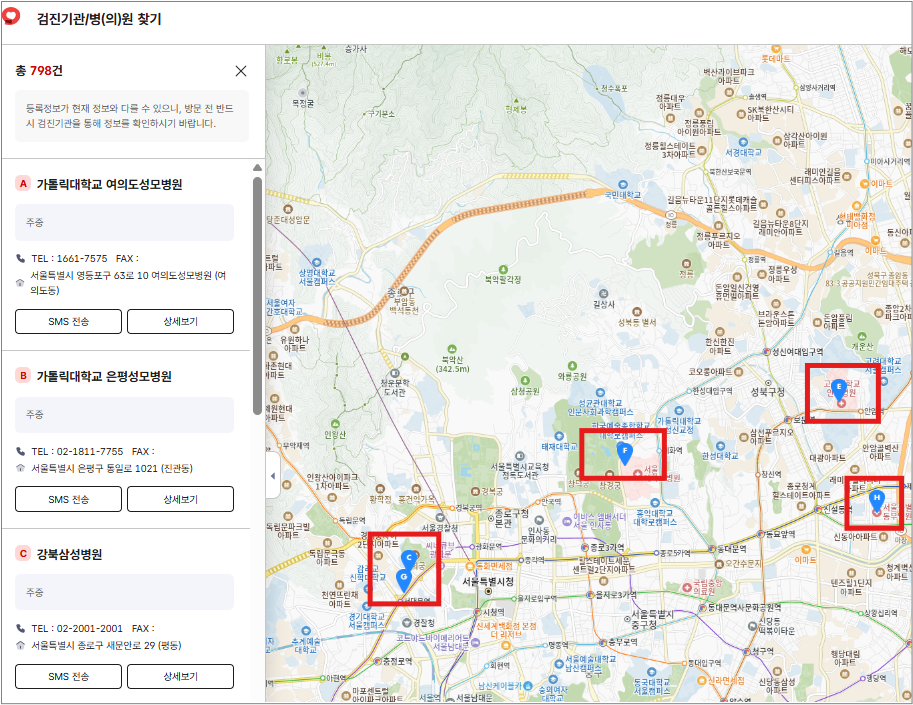Collapse the side panel with arrow handle
The width and height of the screenshot is (913, 705).
click(x=273, y=477)
